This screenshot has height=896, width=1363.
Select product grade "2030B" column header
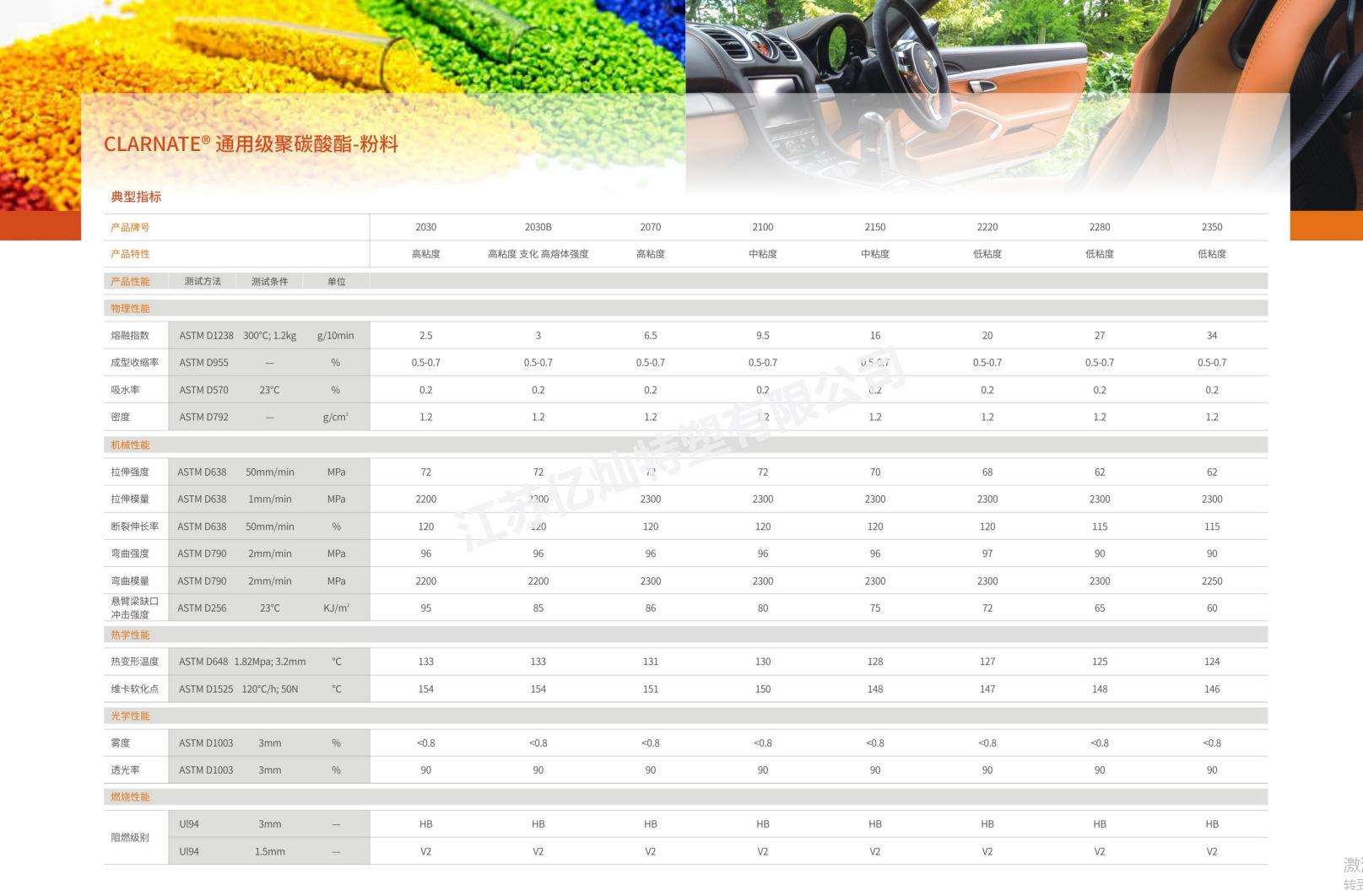click(538, 227)
